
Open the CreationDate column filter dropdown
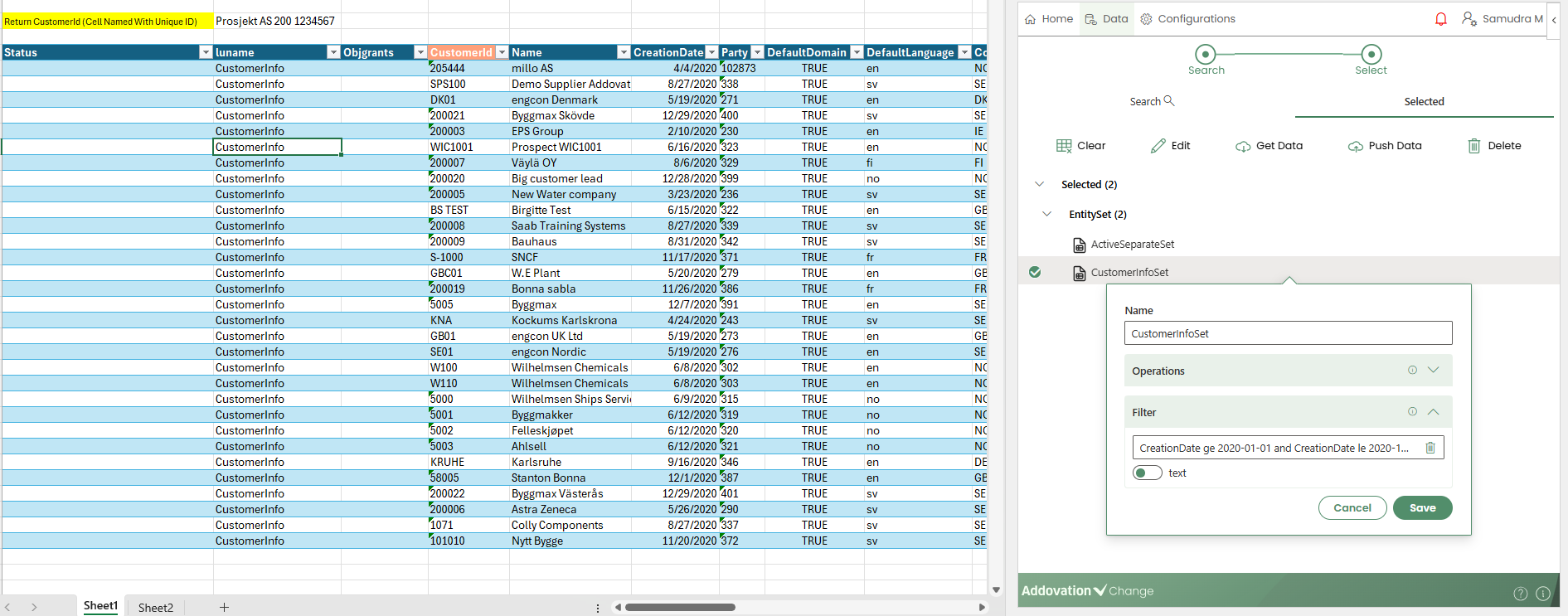click(711, 52)
